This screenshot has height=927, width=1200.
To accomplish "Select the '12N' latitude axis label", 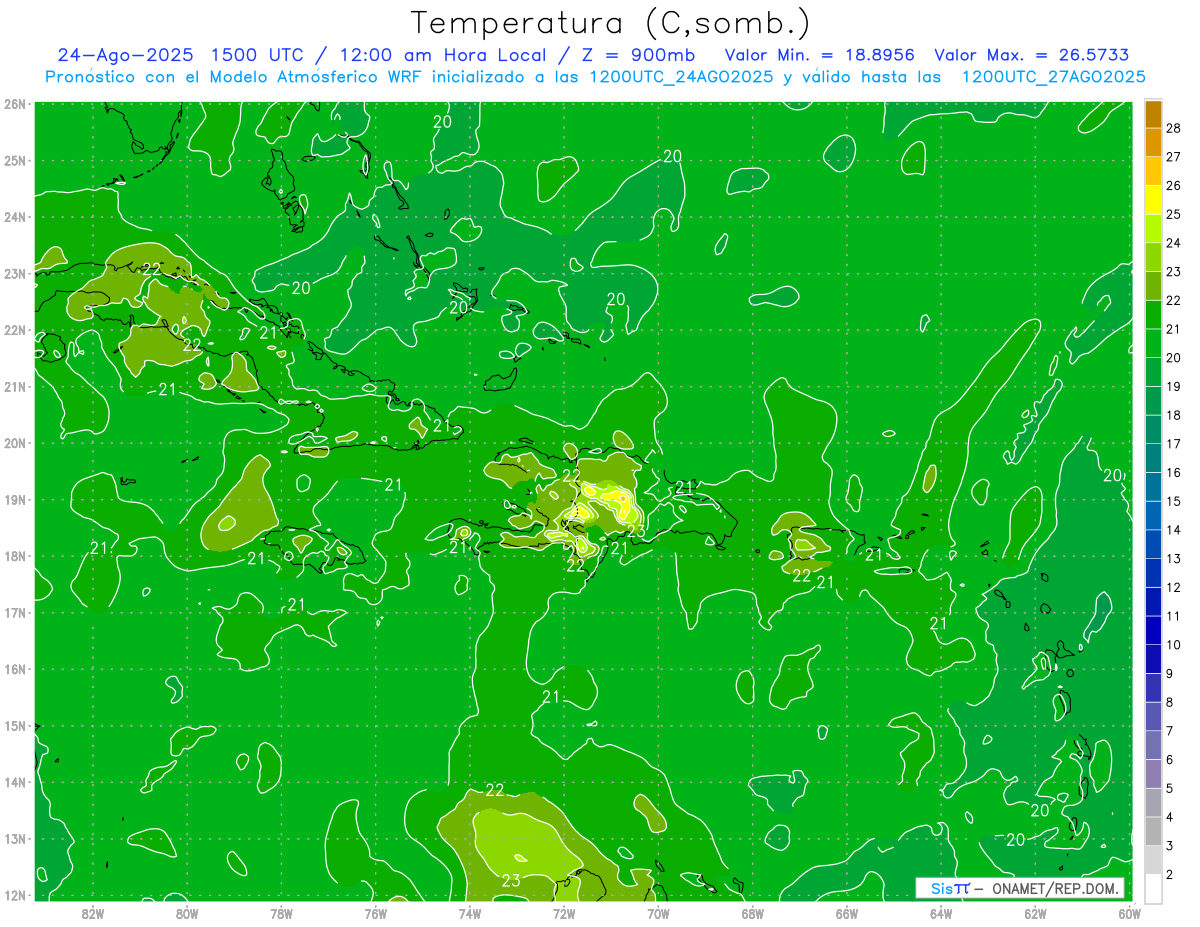I will point(15,895).
